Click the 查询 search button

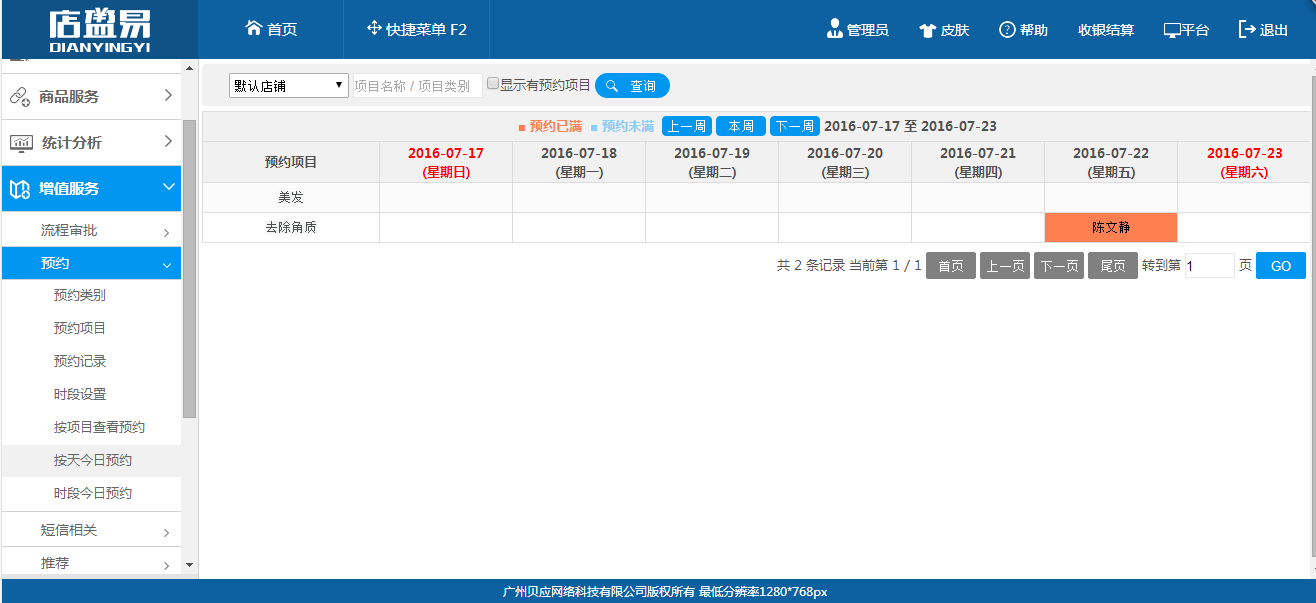632,86
